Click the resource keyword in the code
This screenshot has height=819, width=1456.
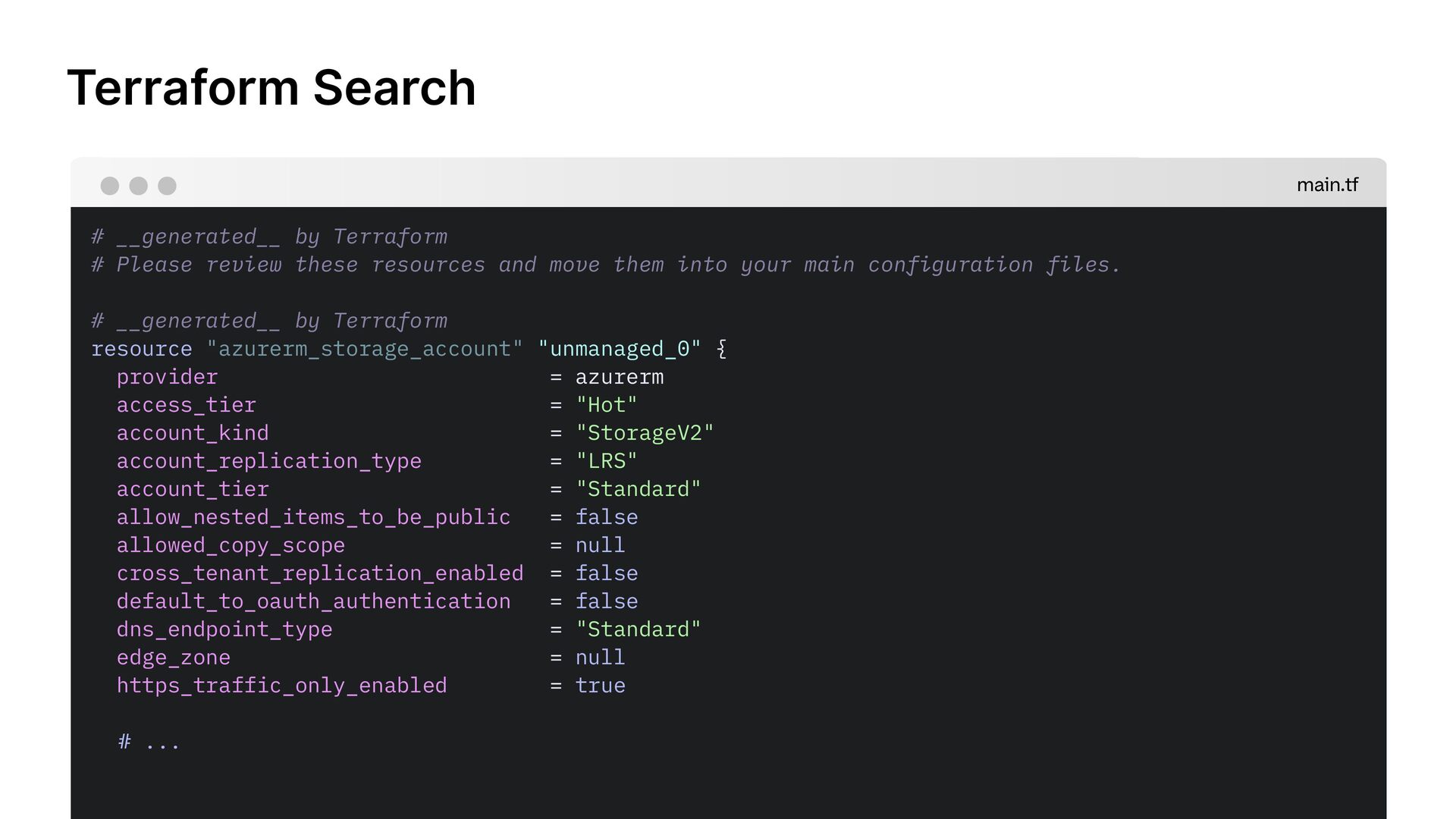pyautogui.click(x=141, y=349)
